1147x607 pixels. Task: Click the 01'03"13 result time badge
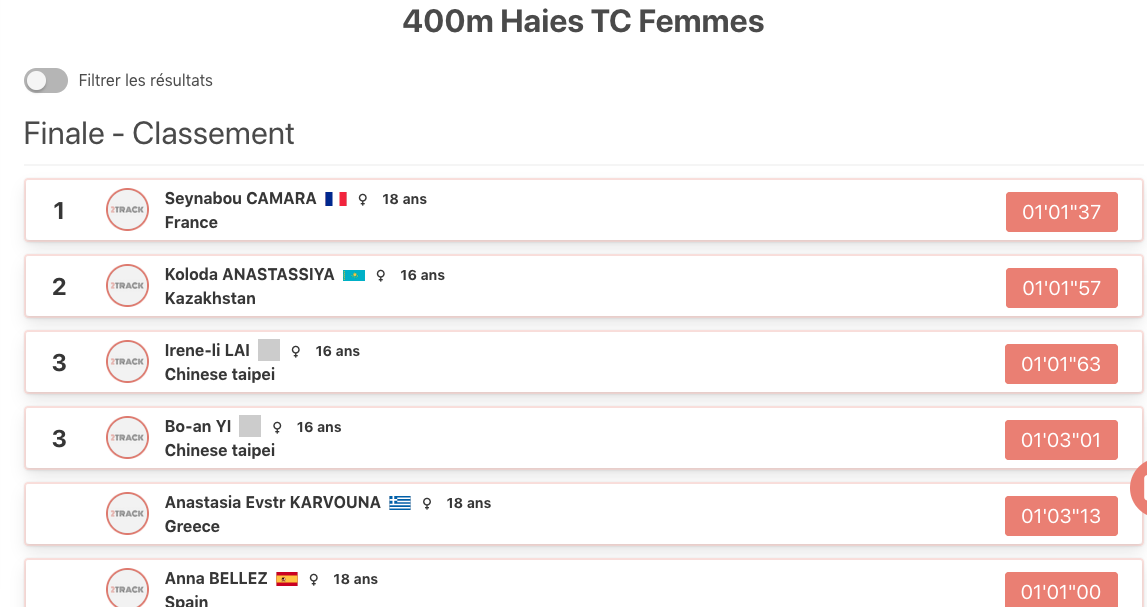[x=1061, y=516]
